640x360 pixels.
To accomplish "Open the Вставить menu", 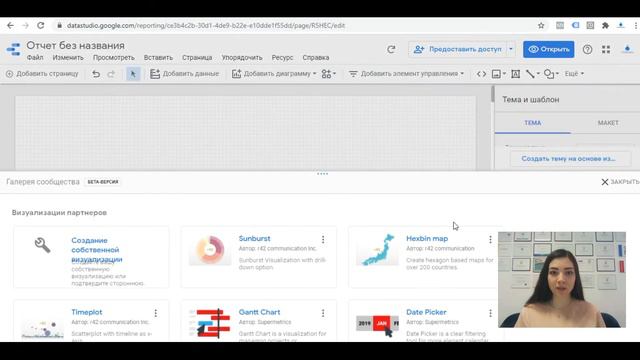I will [x=158, y=58].
